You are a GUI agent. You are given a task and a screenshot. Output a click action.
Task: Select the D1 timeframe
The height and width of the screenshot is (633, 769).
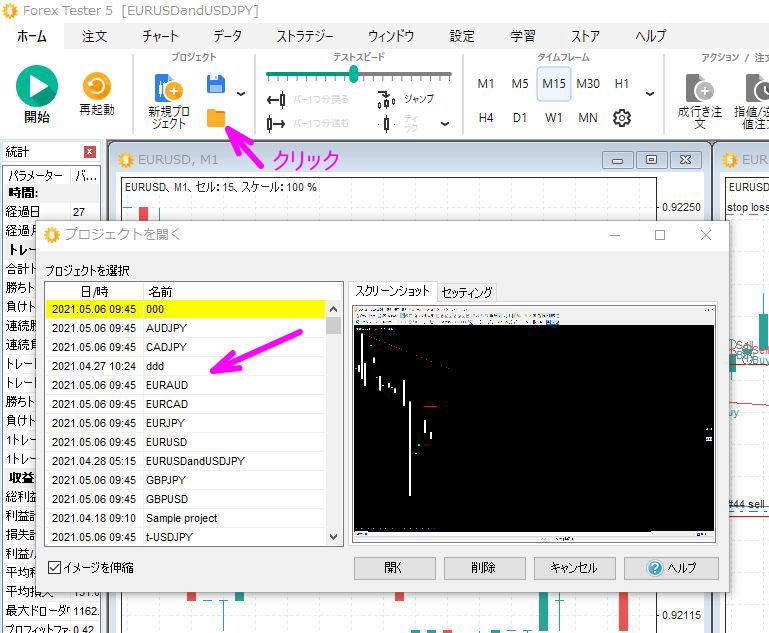pyautogui.click(x=520, y=118)
